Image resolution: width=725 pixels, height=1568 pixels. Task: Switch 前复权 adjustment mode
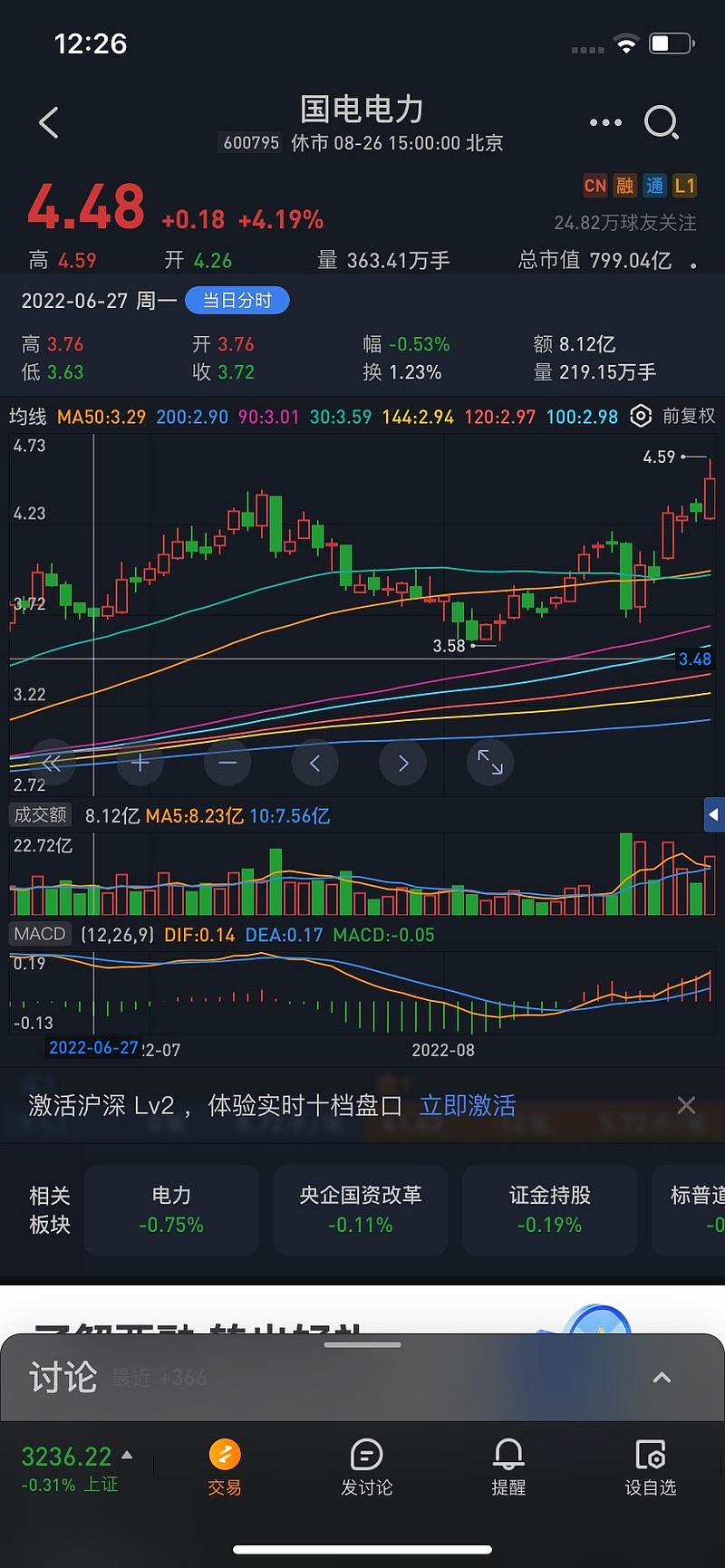(689, 416)
